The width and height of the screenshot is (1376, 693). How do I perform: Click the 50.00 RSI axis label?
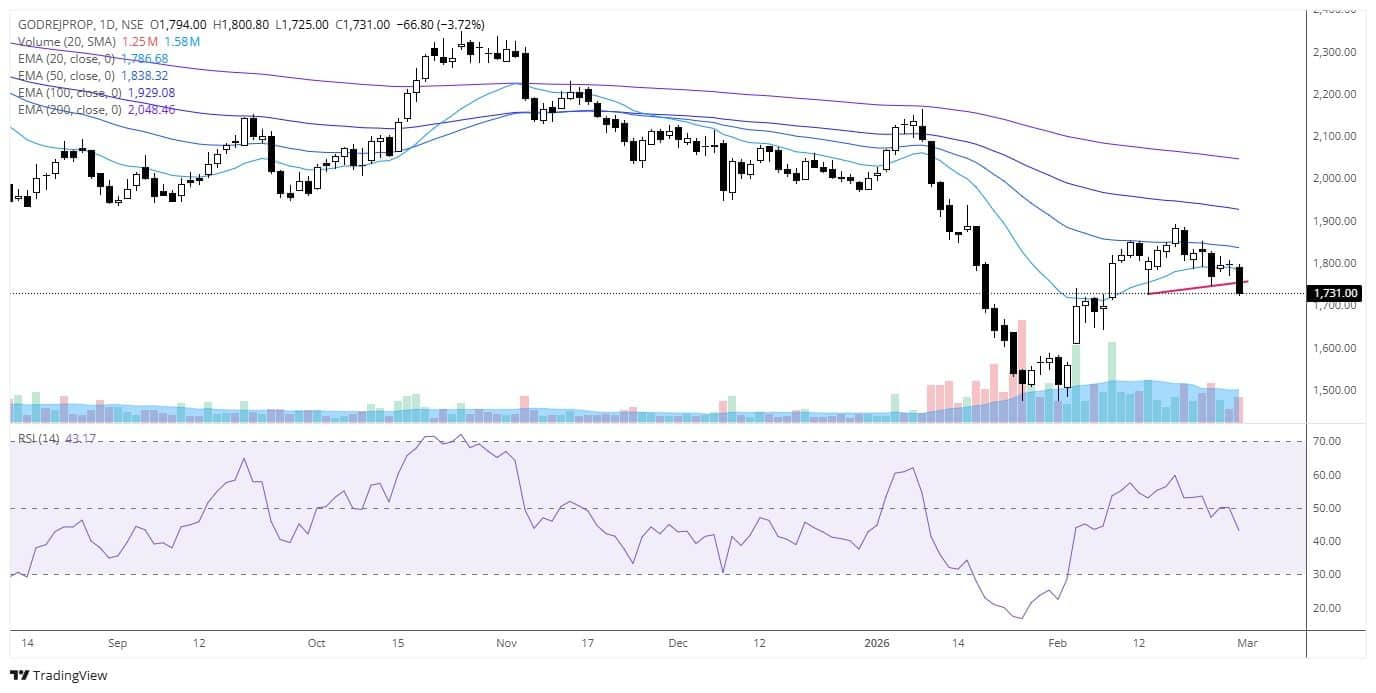[x=1327, y=508]
